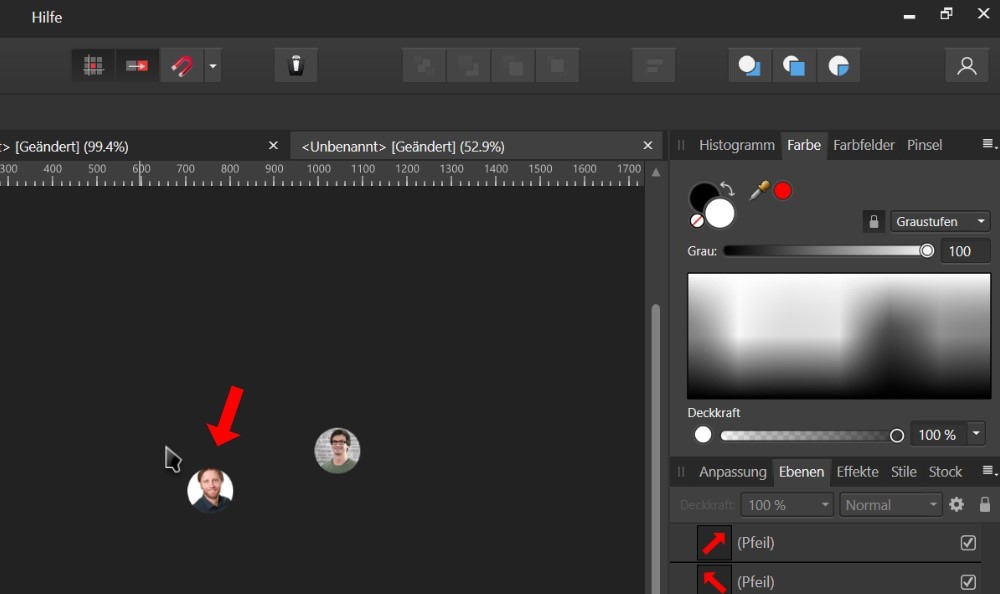This screenshot has height=594, width=1000.
Task: Click the assistant manager icon
Action: pos(296,65)
